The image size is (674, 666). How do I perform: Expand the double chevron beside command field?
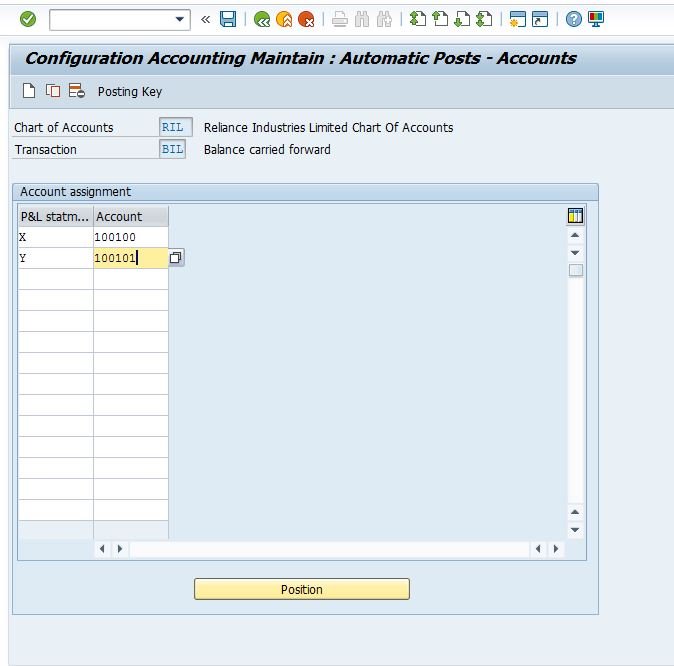(x=205, y=19)
